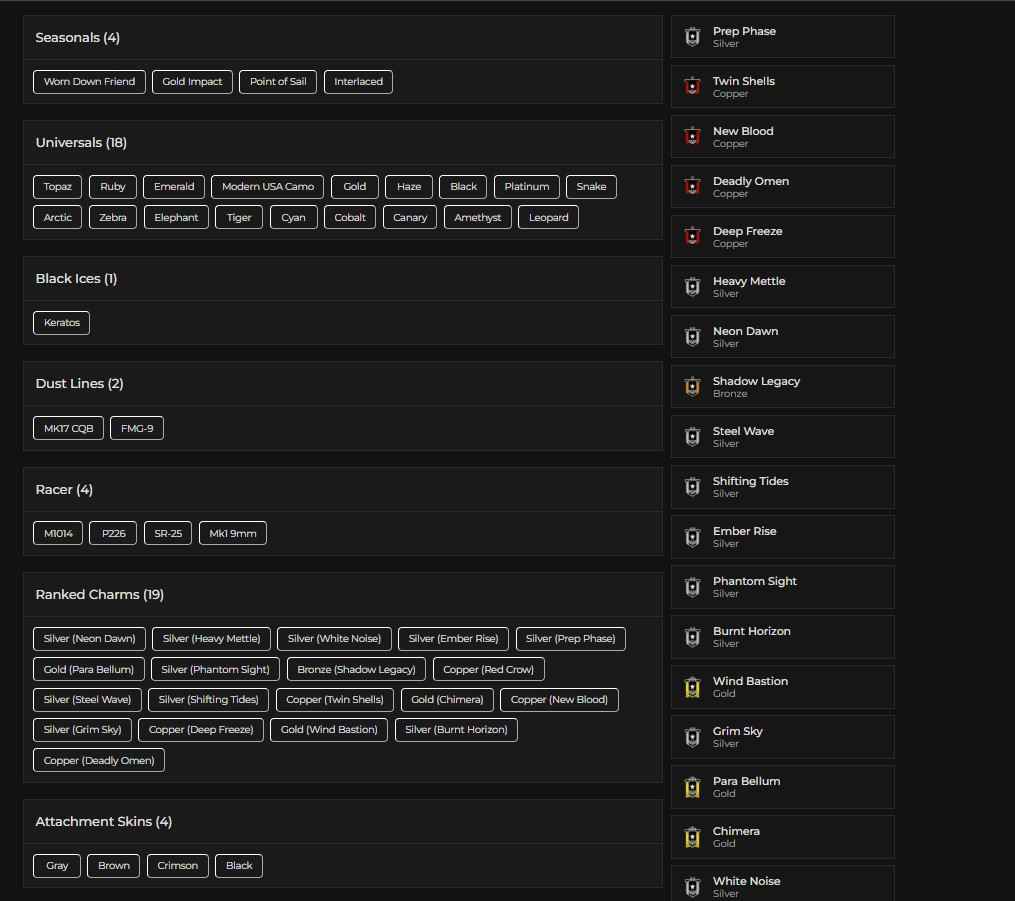
Task: Click the gold shield icon next to Para Bellum
Action: click(x=692, y=786)
